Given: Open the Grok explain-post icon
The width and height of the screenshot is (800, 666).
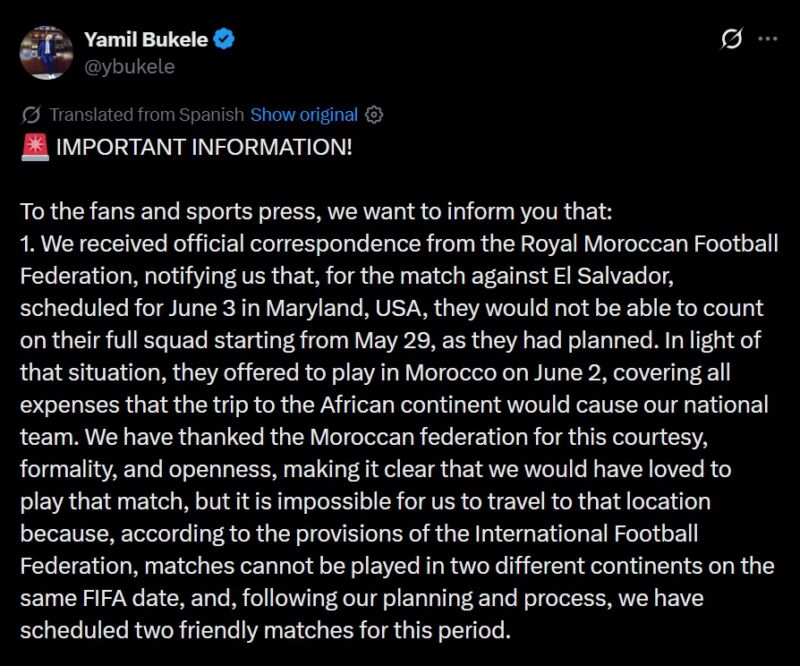Looking at the screenshot, I should (x=732, y=40).
